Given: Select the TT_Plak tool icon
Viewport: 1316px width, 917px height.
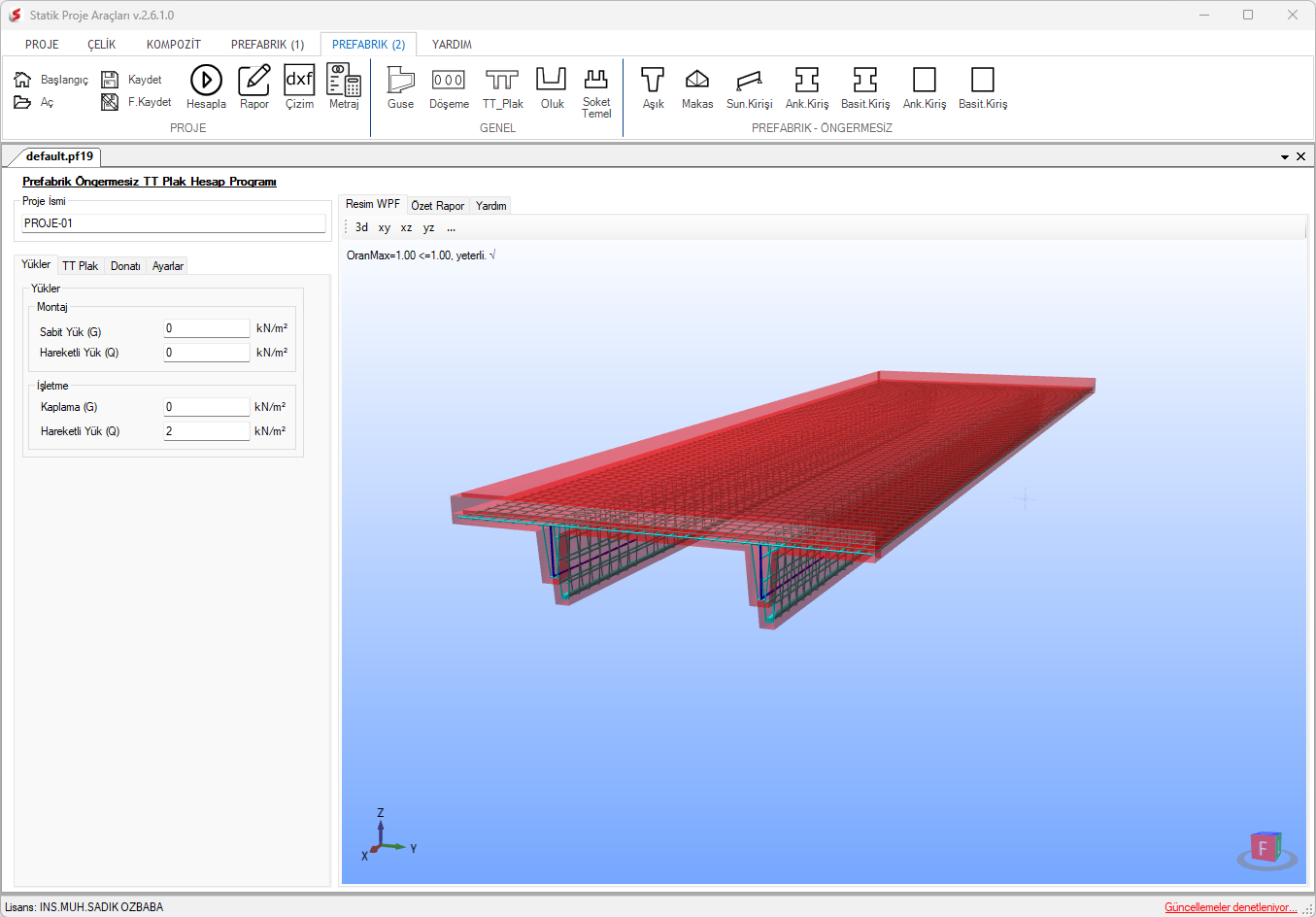Looking at the screenshot, I should coord(502,87).
